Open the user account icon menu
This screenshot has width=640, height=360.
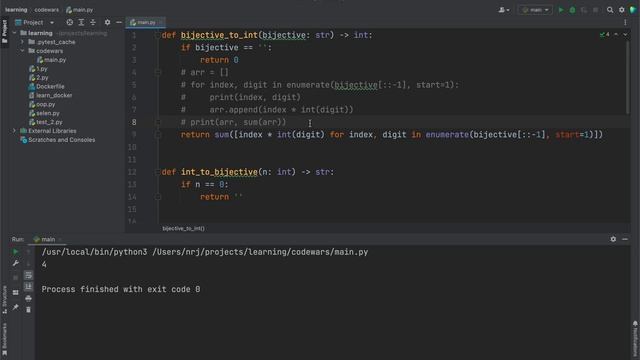pyautogui.click(x=504, y=10)
